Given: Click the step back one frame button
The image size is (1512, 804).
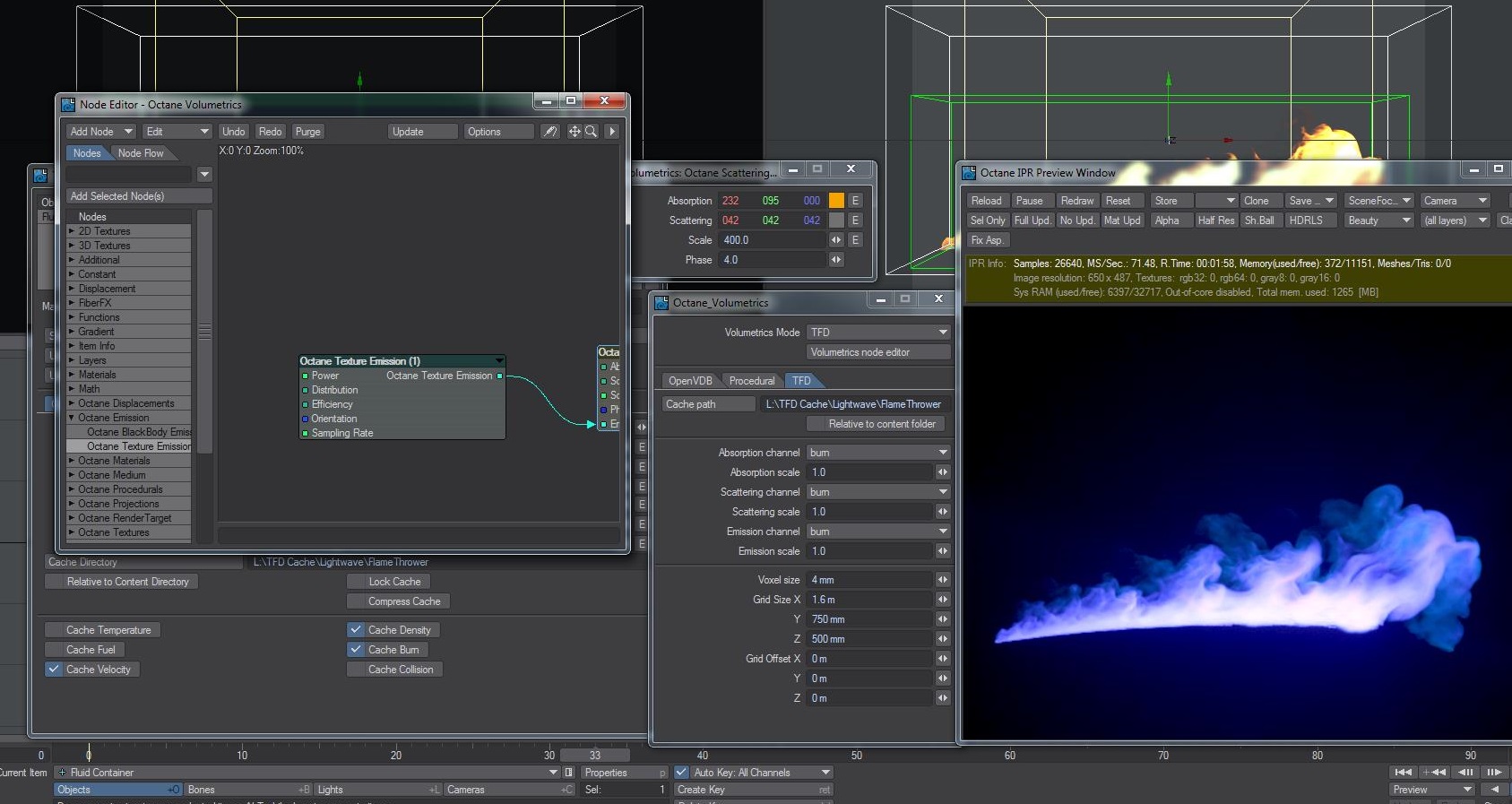Looking at the screenshot, I should coord(1465,772).
